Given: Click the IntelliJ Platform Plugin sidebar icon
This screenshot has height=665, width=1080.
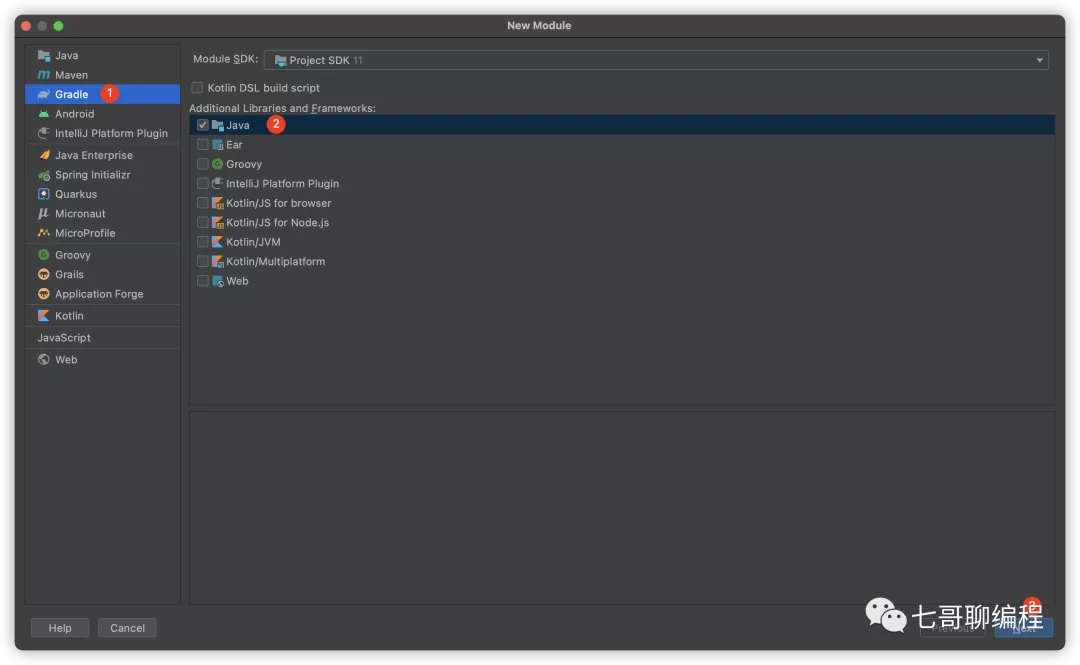Looking at the screenshot, I should [44, 133].
